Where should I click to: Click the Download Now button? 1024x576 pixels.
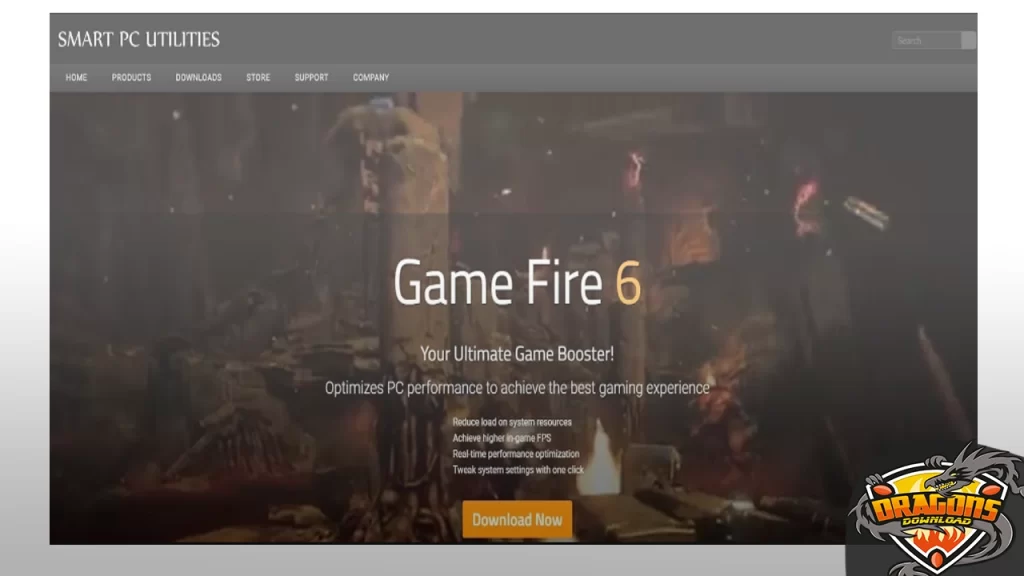(x=516, y=520)
